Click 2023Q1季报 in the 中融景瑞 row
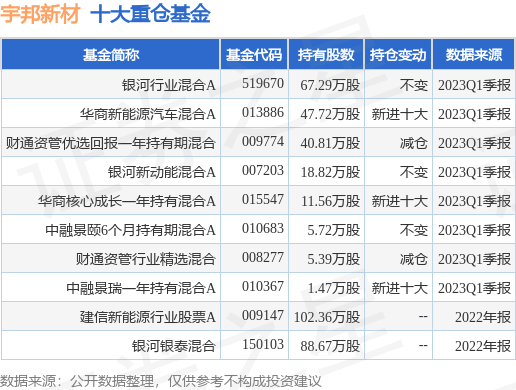Image resolution: width=516 pixels, height=390 pixels. click(474, 288)
